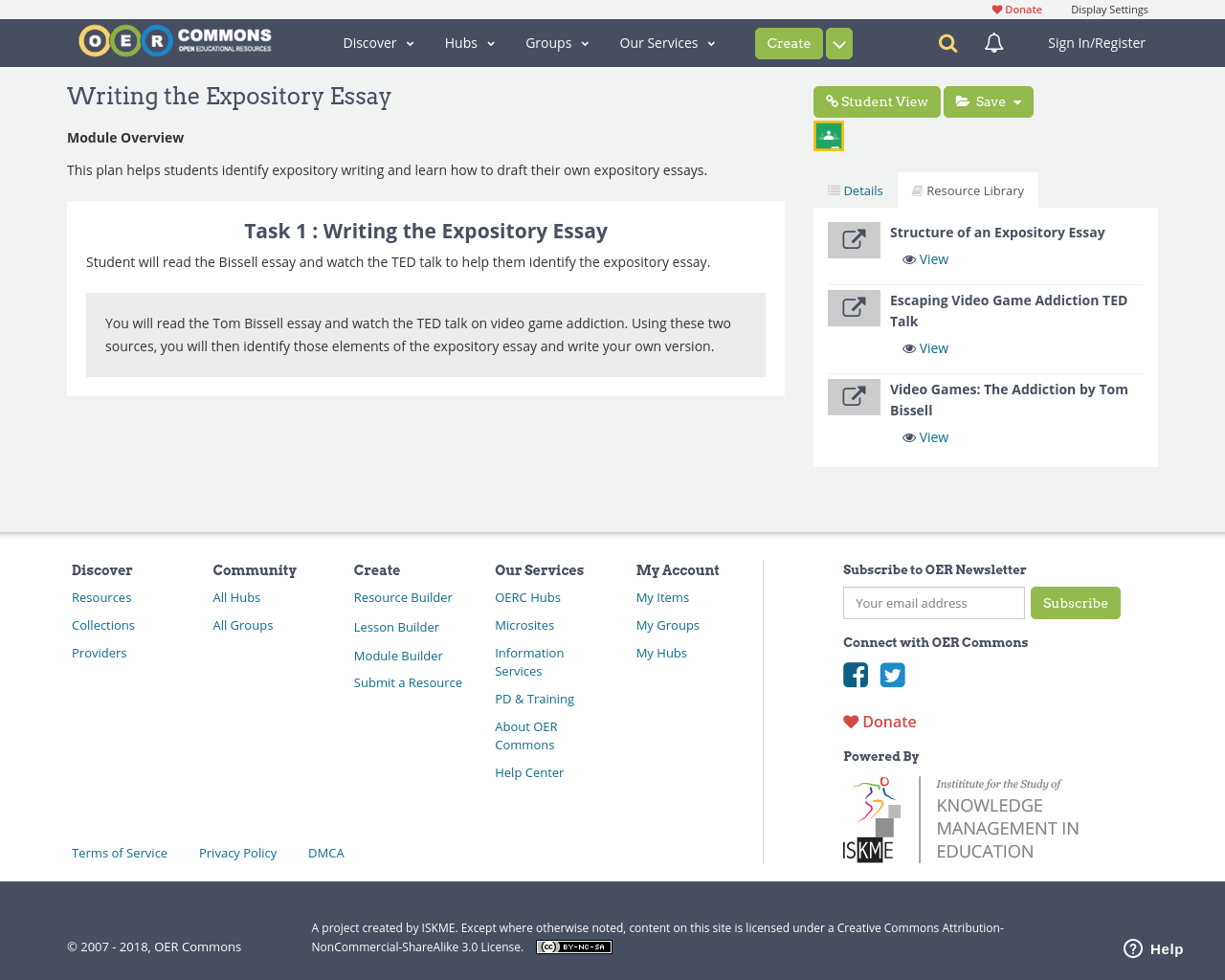The image size is (1225, 980).
Task: Open the search magnifier icon
Action: tap(946, 42)
